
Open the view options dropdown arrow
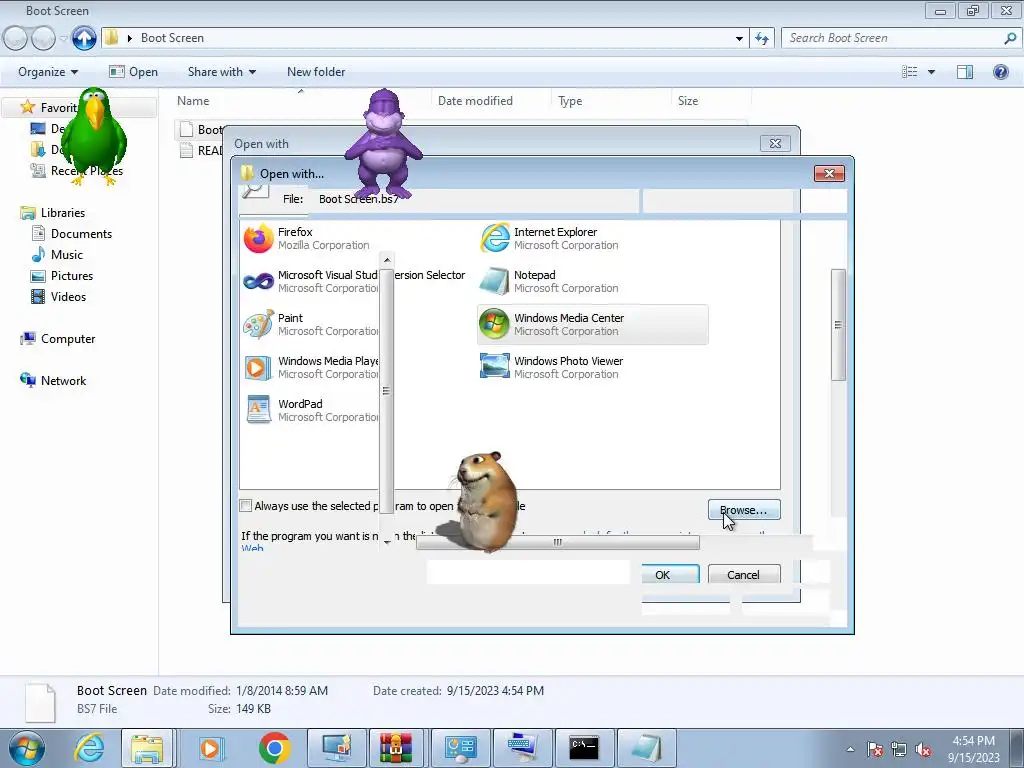coord(931,72)
